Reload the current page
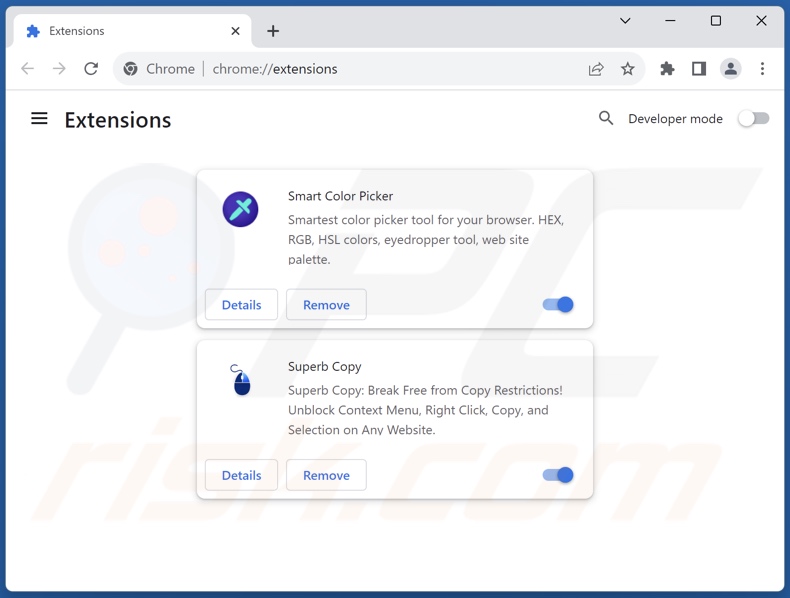 tap(91, 69)
